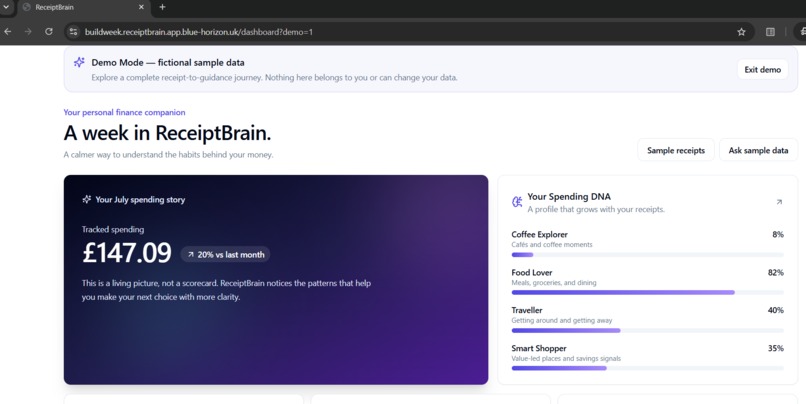Reload the page with refresh icon
Screen dimensions: 806x404
(x=48, y=32)
